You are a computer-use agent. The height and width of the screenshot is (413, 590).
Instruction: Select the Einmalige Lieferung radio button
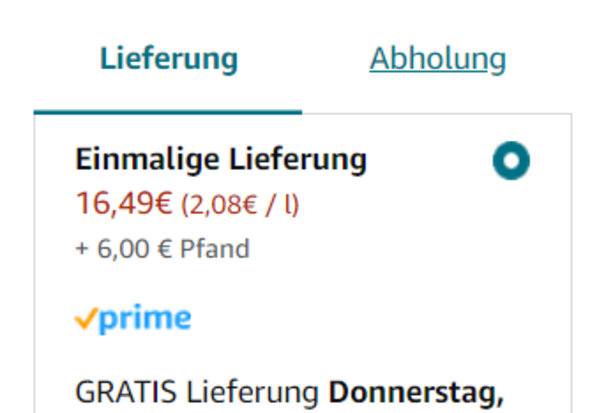(x=511, y=161)
